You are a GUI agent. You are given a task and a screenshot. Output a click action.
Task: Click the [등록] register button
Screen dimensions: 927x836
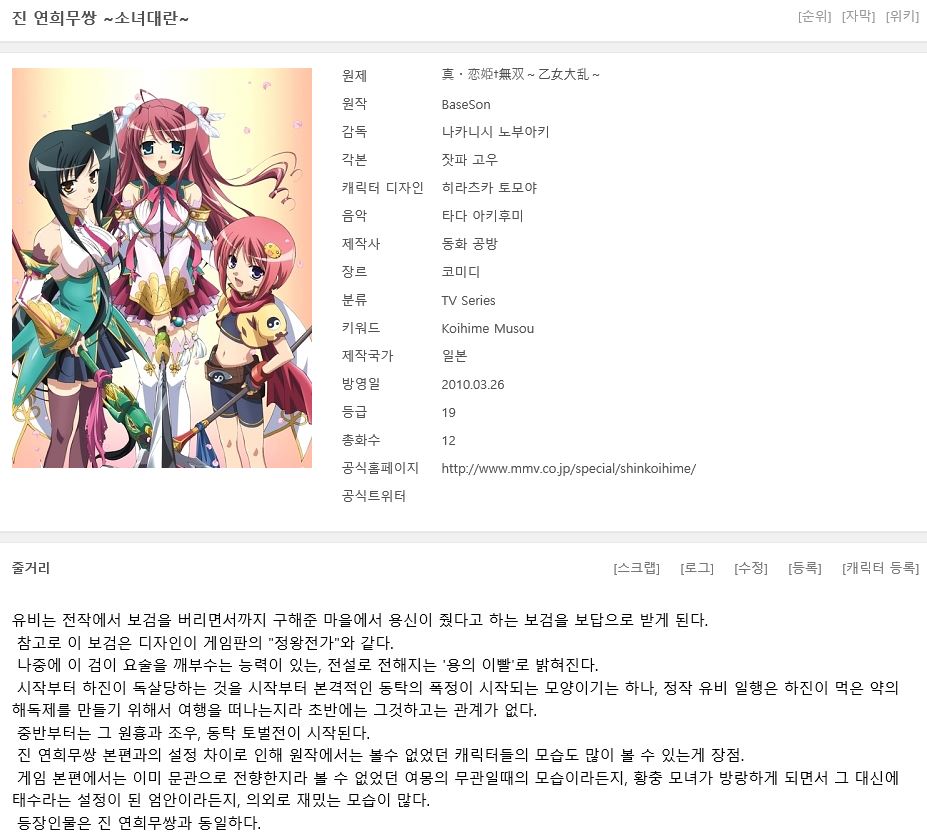(805, 568)
